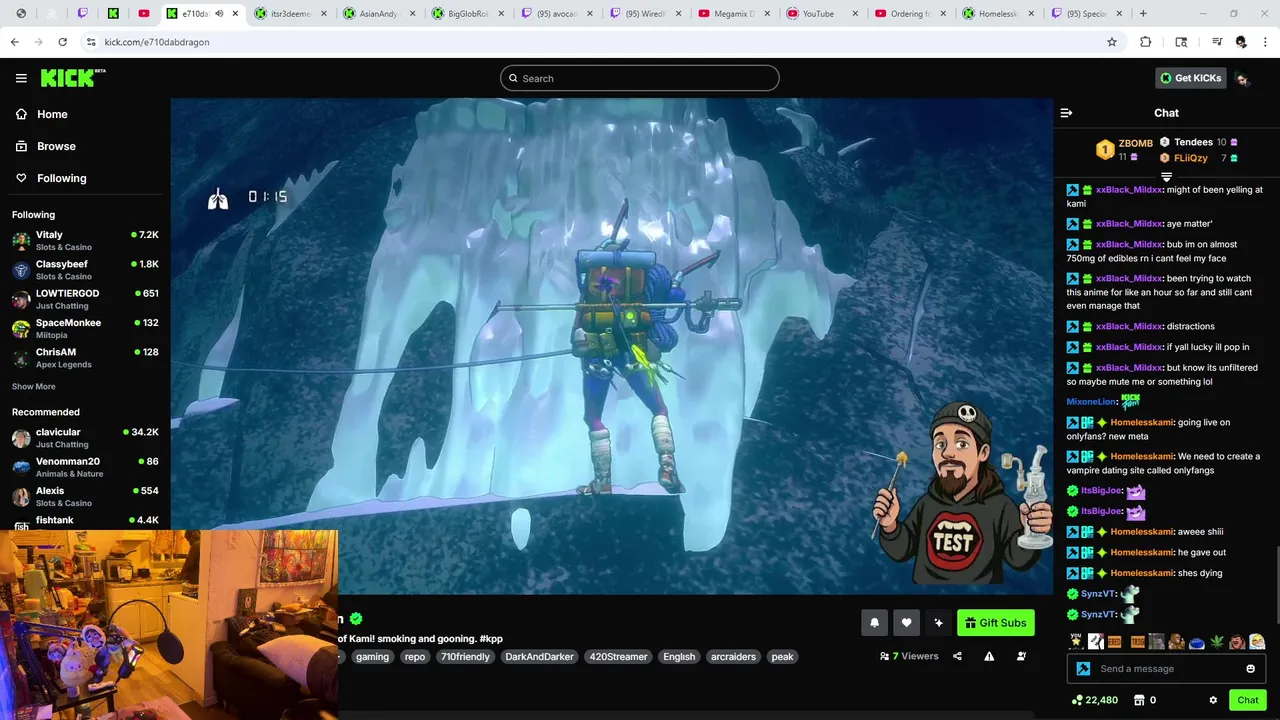Open clavicular in Recommended
Image resolution: width=1280 pixels, height=720 pixels.
(x=85, y=438)
